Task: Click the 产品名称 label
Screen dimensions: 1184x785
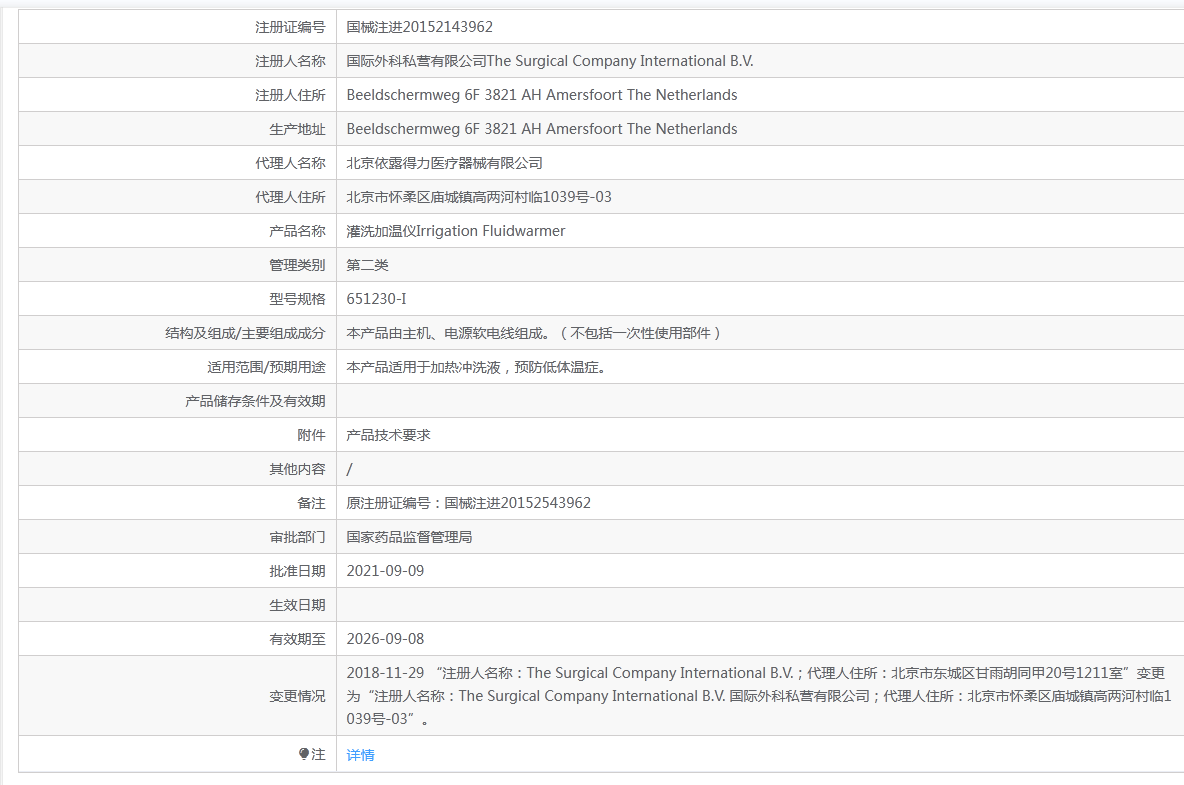Action: 298,231
